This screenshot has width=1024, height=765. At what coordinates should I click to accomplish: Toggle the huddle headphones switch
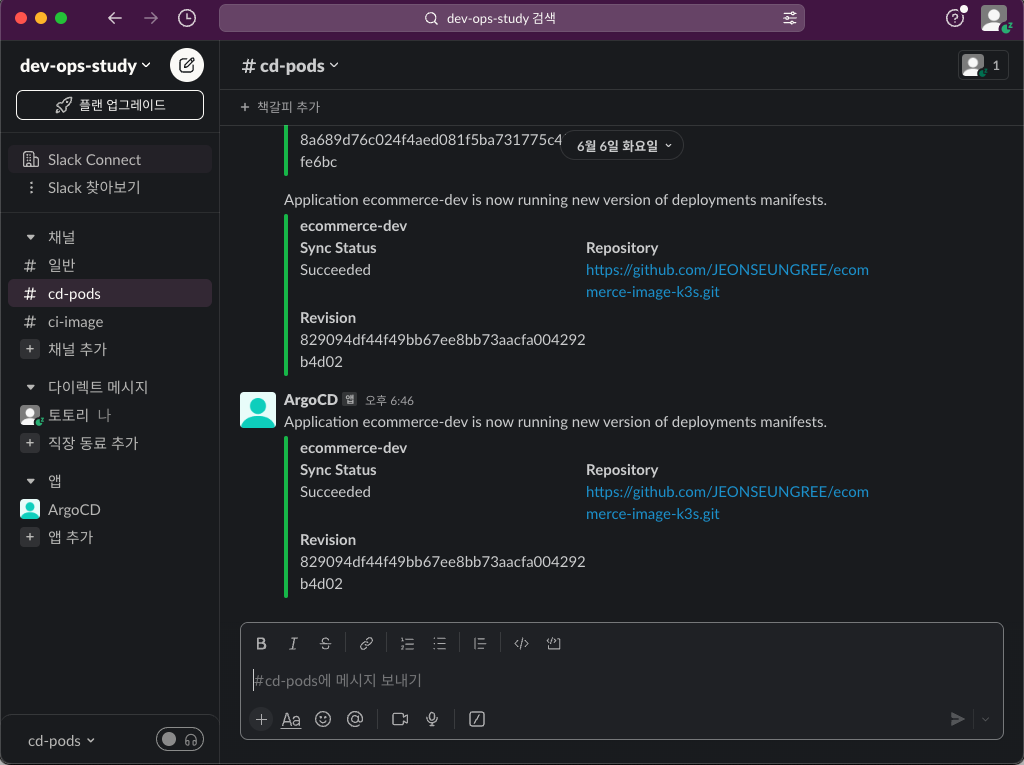coord(180,740)
